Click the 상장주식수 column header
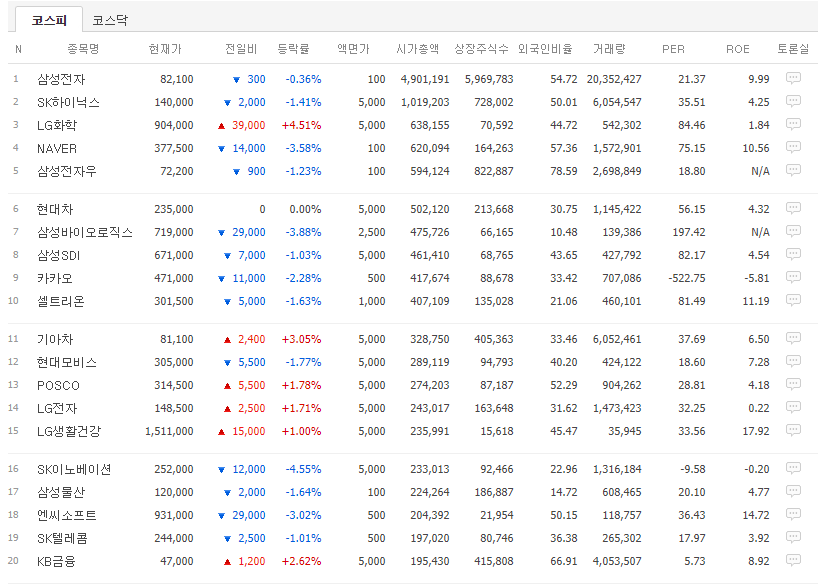Image resolution: width=825 pixels, height=584 pixels. click(x=481, y=49)
